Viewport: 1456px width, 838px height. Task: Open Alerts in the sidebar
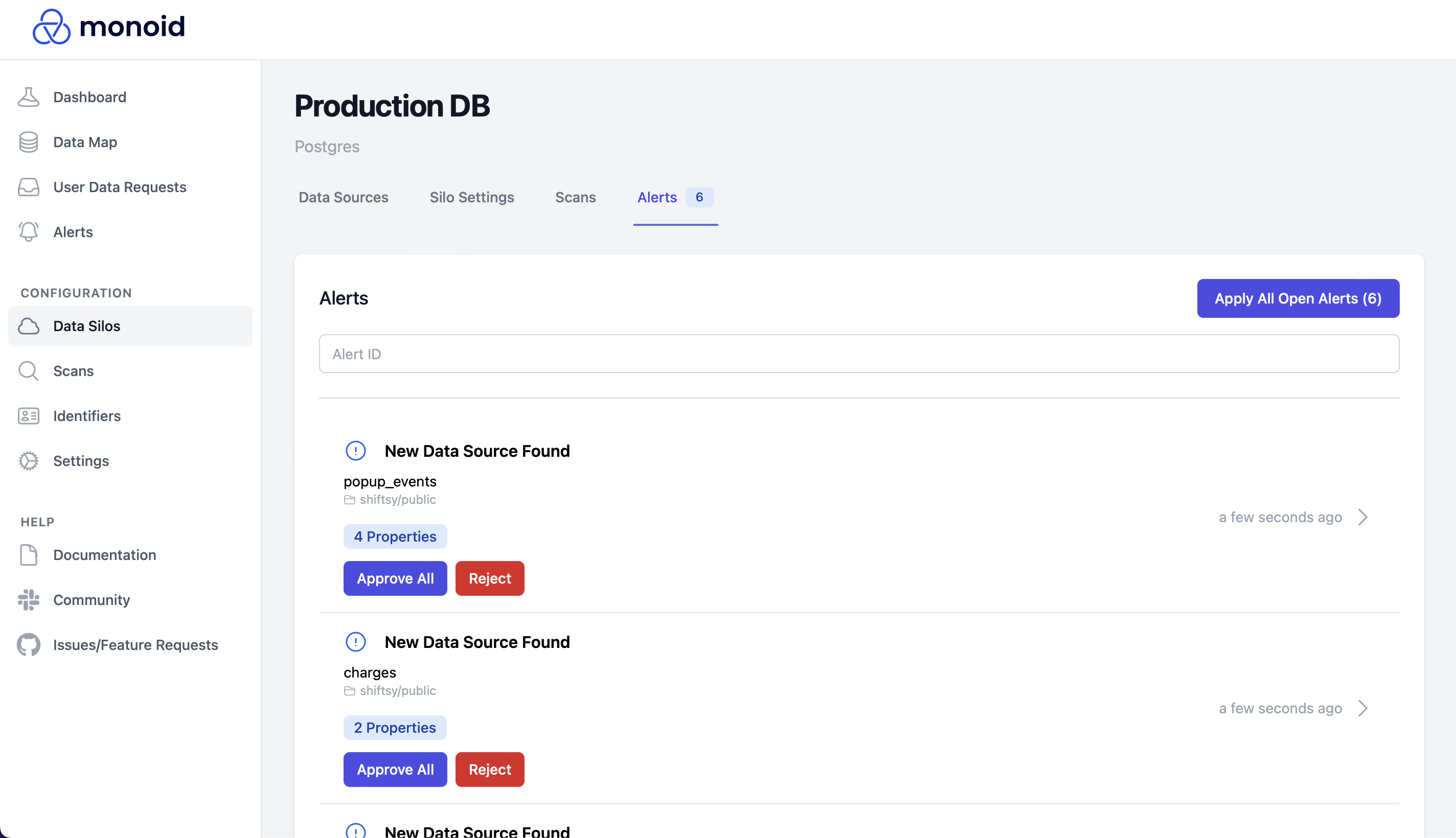tap(130, 232)
